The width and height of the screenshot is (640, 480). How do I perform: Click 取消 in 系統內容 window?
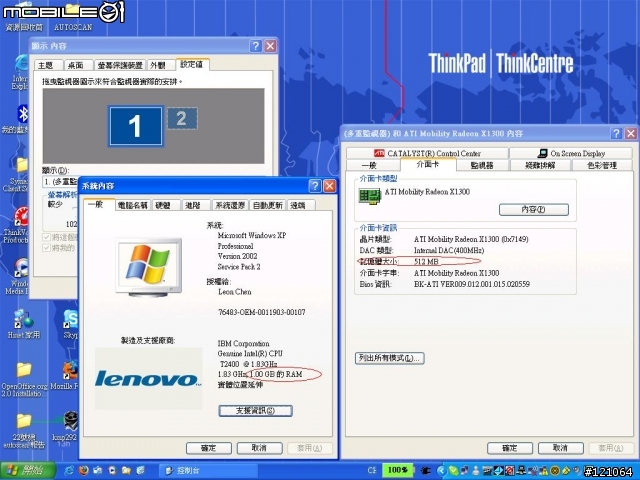point(259,448)
